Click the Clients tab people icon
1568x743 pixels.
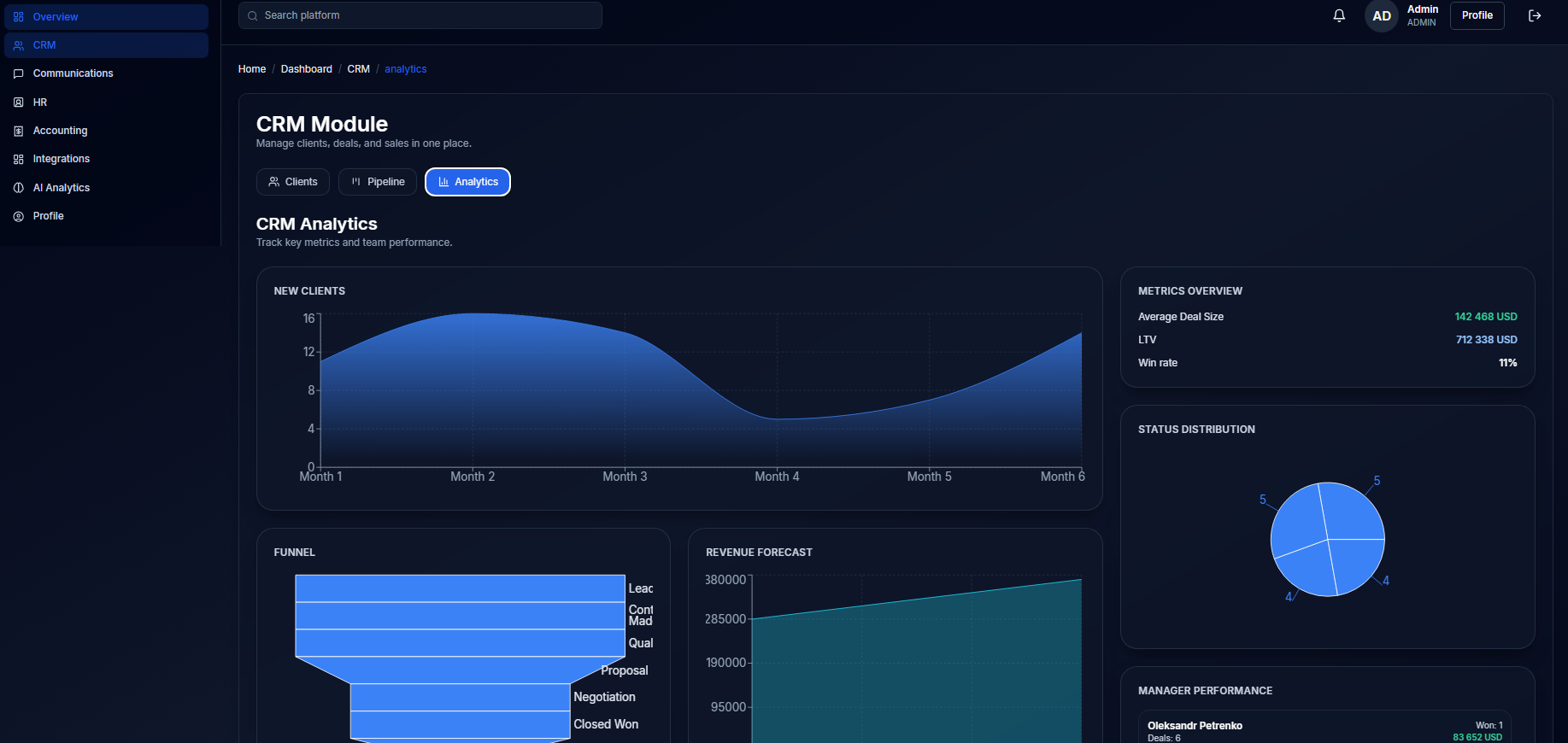273,182
